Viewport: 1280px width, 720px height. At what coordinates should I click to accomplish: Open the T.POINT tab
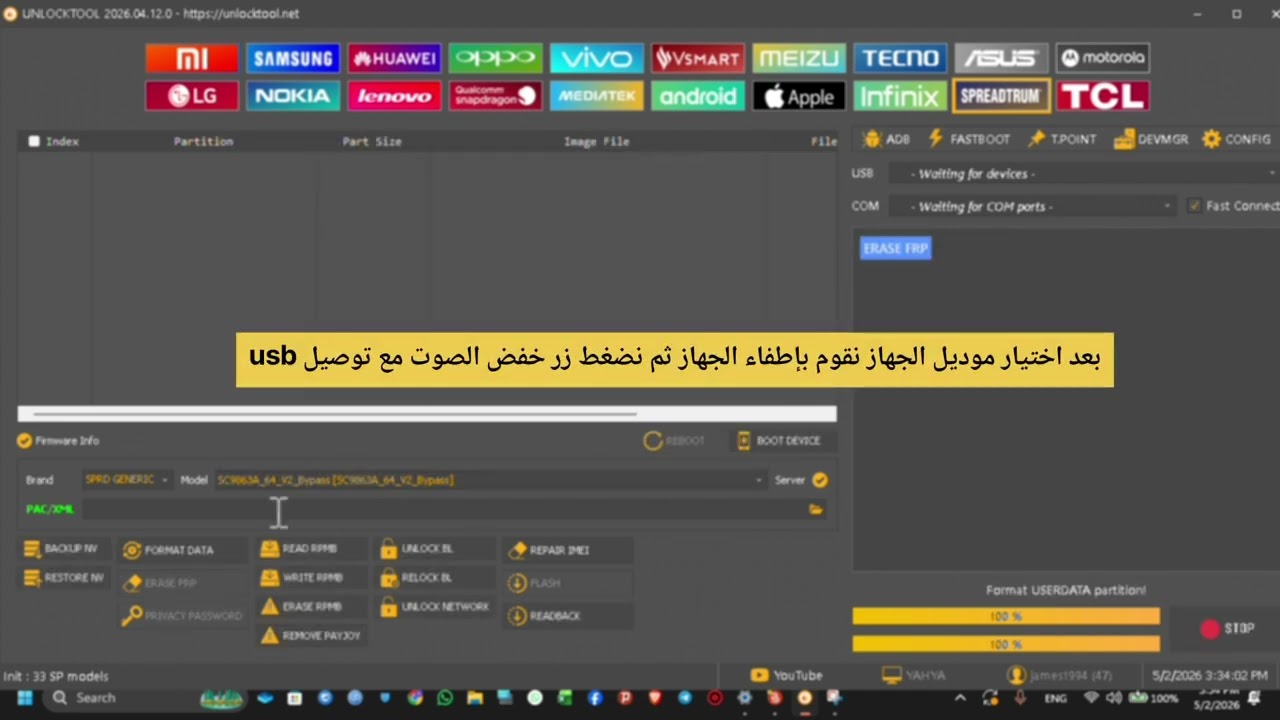pos(1063,139)
